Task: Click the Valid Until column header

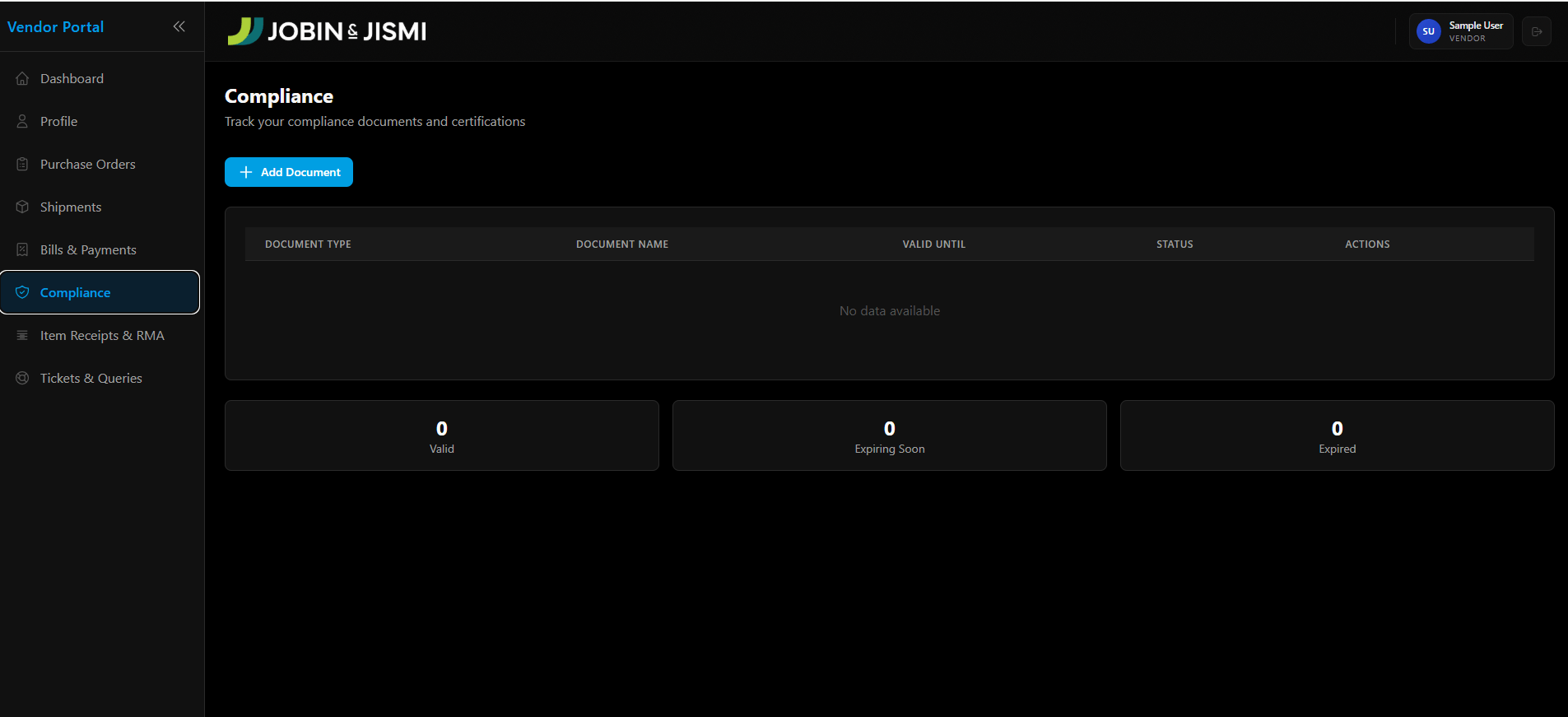Action: coord(934,244)
